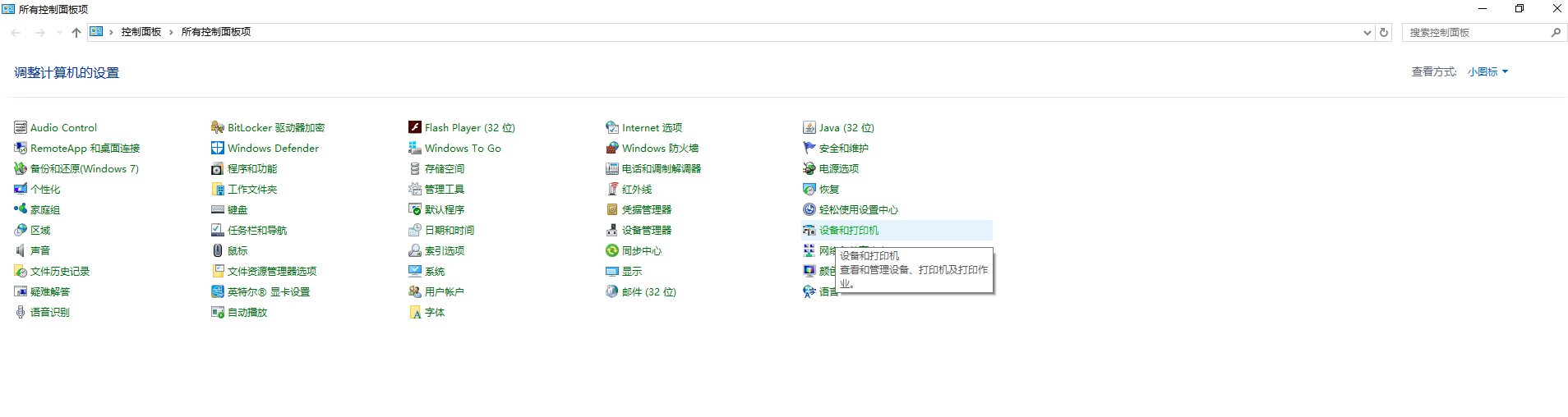This screenshot has width=1568, height=417.
Task: Click the 备份和还原(Windows 7) icon
Action: click(x=21, y=168)
